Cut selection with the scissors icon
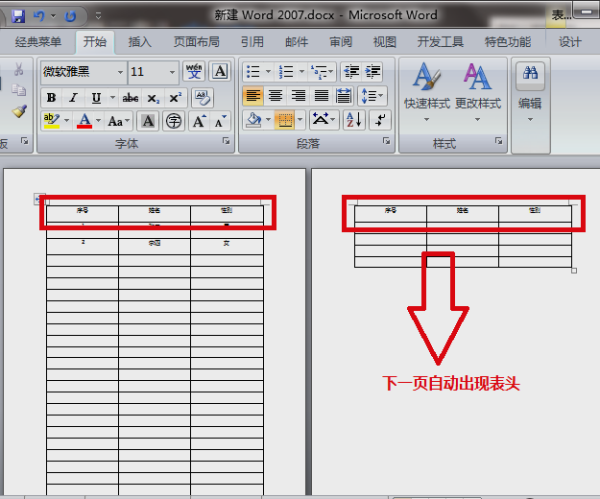600x499 pixels. tap(18, 69)
